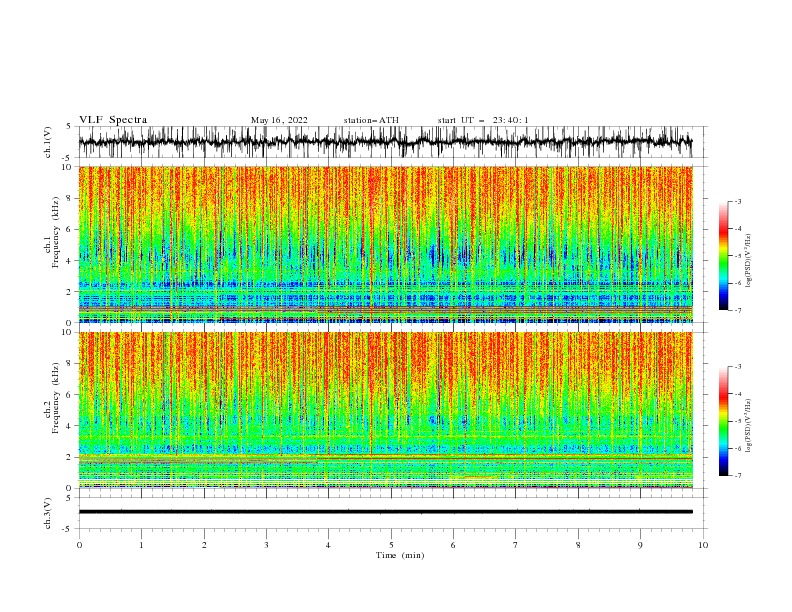The width and height of the screenshot is (792, 612).
Task: Click the "-3" tick on ch.2 color bar
Action: 737,367
